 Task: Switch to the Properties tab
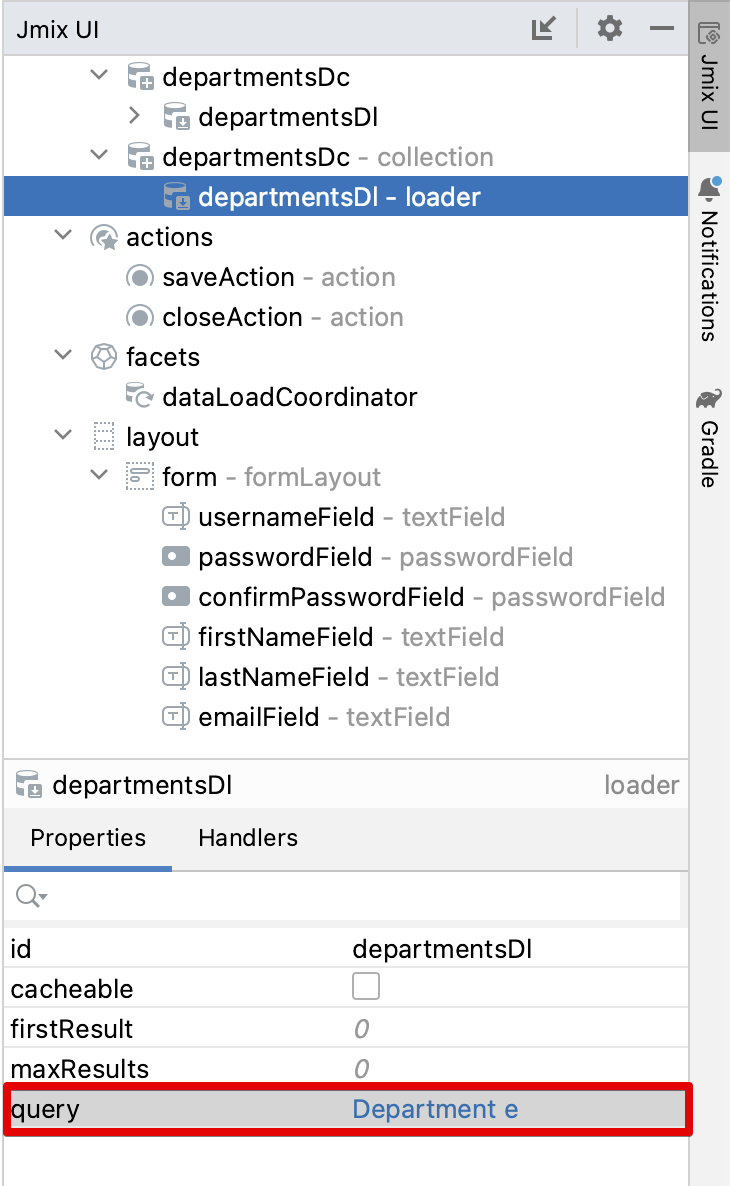[88, 837]
